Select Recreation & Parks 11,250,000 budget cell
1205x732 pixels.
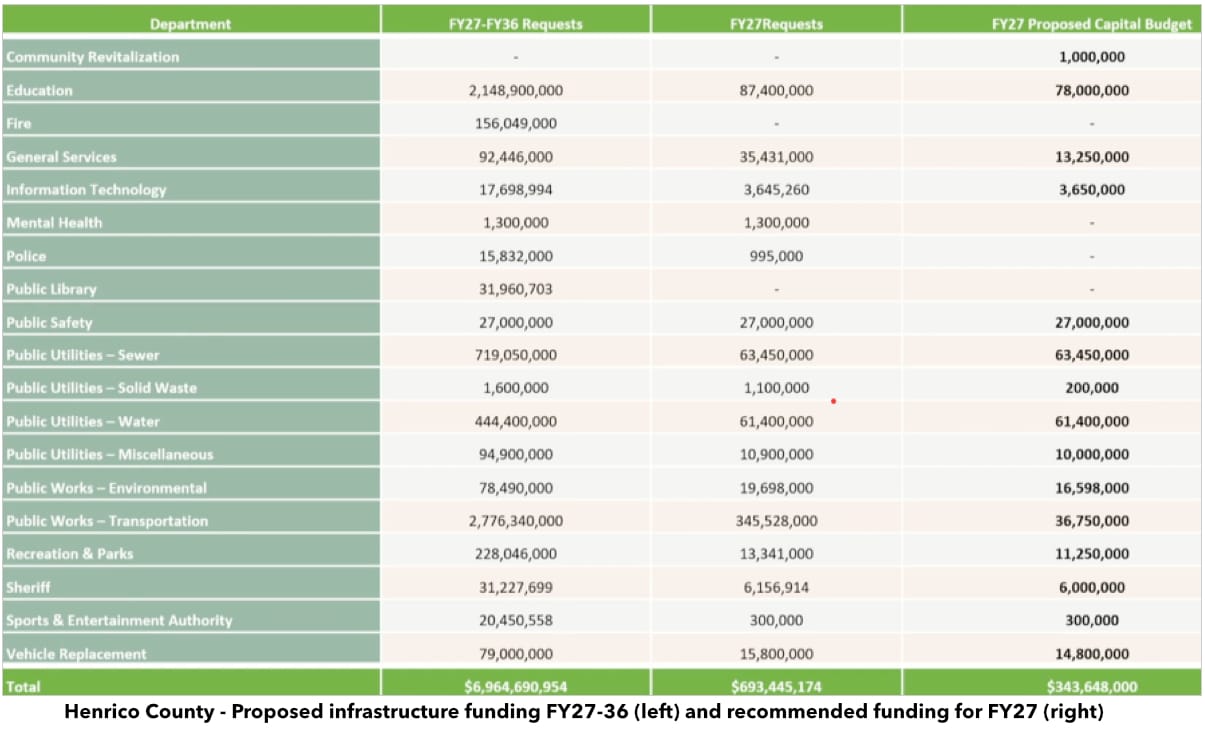[x=1091, y=554]
